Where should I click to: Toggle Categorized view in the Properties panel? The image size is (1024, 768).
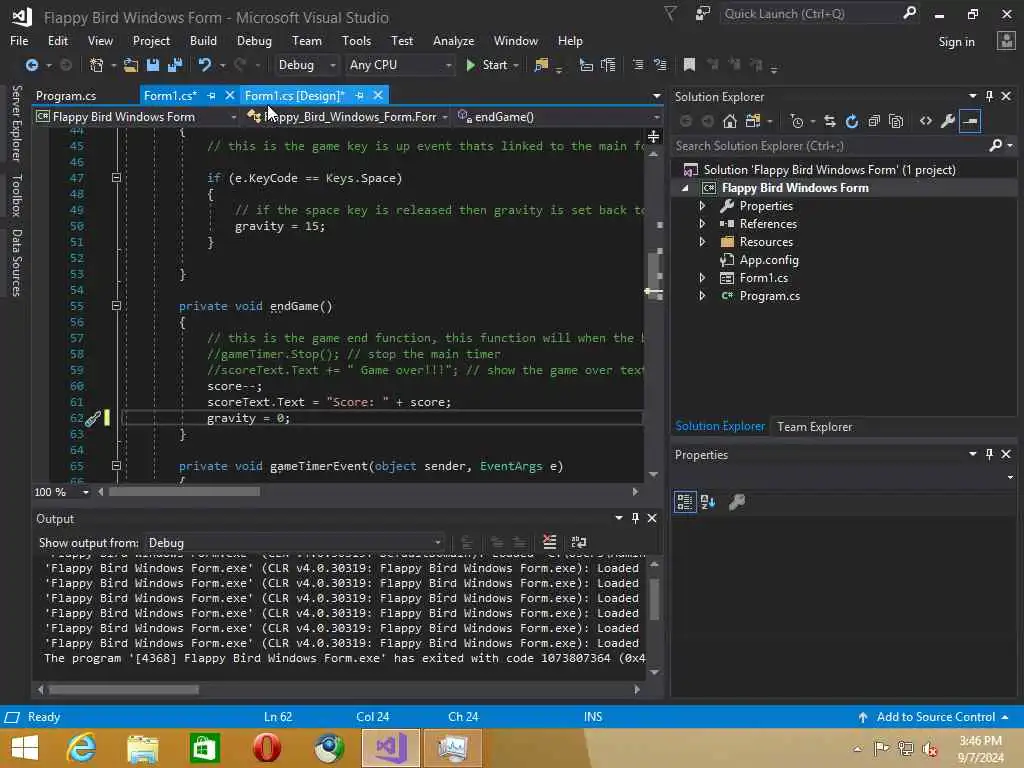click(x=684, y=502)
